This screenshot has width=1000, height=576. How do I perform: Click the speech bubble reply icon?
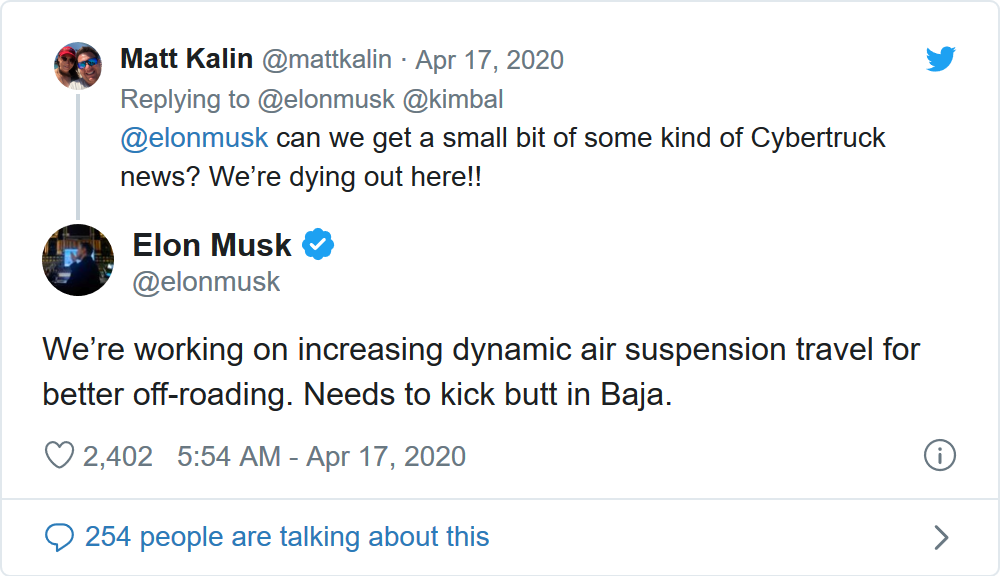60,537
